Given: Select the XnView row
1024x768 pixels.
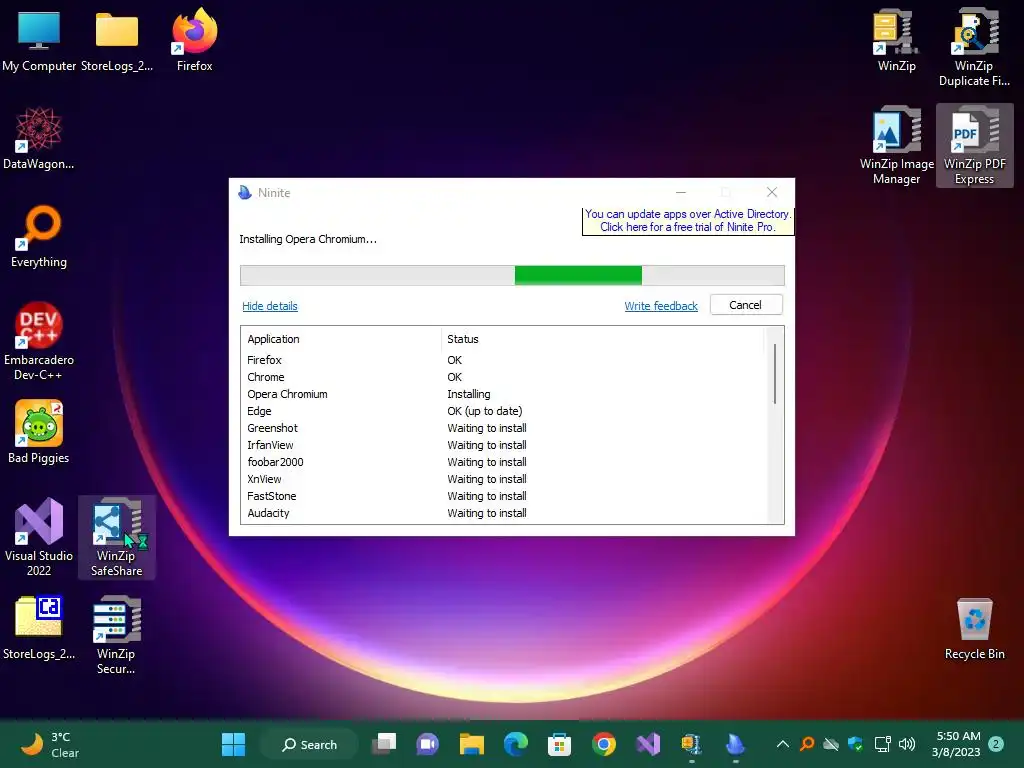Looking at the screenshot, I should (503, 479).
